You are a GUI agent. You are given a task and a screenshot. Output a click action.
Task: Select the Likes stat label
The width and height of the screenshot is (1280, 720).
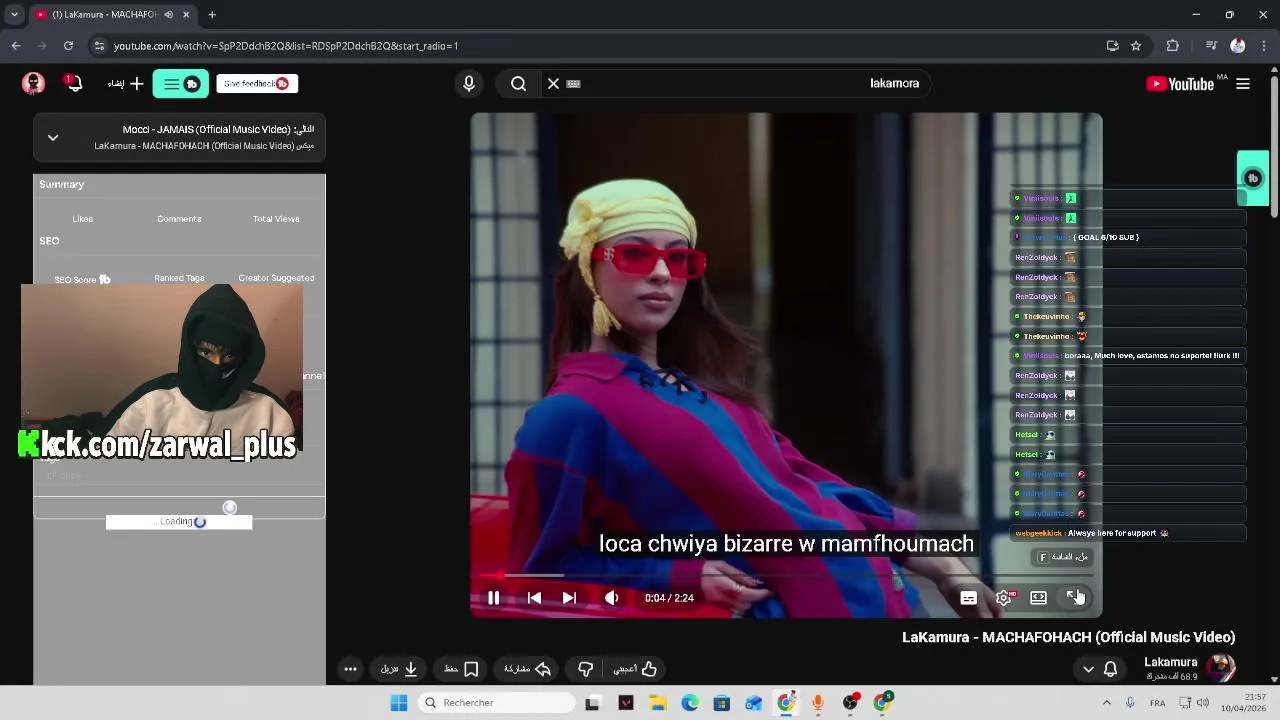tap(83, 219)
